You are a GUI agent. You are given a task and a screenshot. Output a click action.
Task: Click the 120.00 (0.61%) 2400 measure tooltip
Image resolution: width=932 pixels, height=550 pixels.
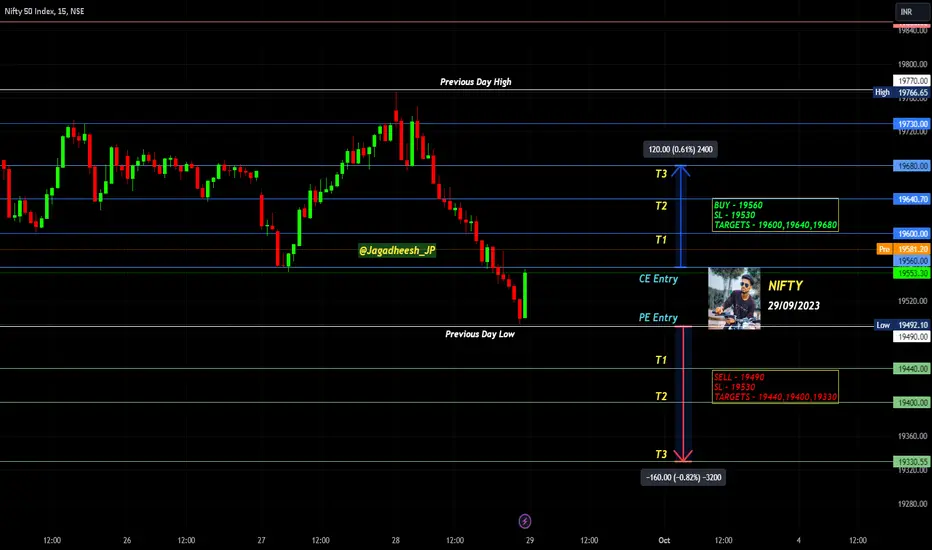pos(681,149)
